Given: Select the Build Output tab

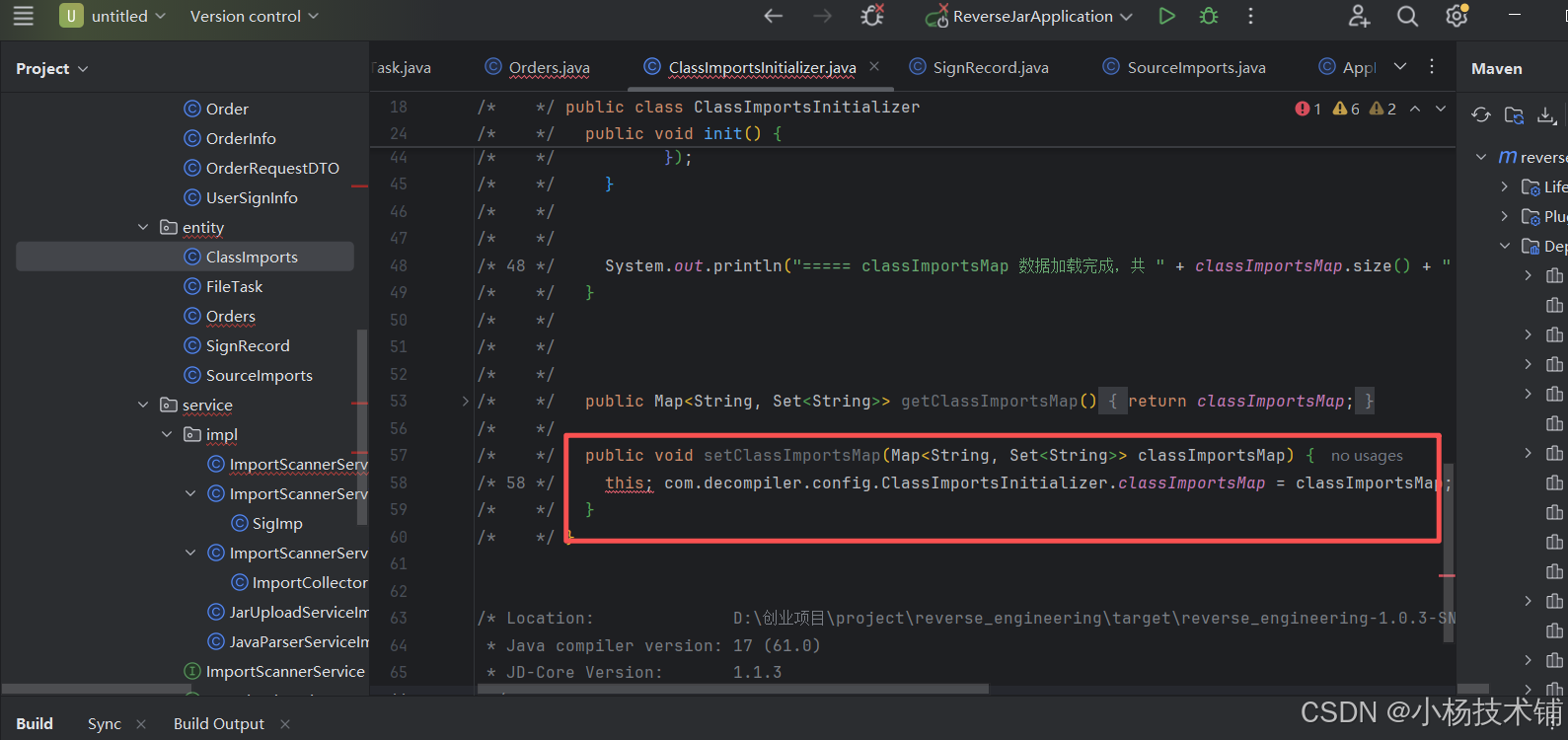Looking at the screenshot, I should [x=219, y=724].
